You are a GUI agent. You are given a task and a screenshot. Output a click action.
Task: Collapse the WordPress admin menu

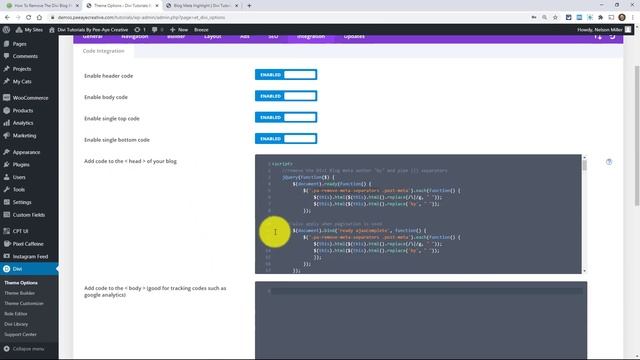click(24, 349)
